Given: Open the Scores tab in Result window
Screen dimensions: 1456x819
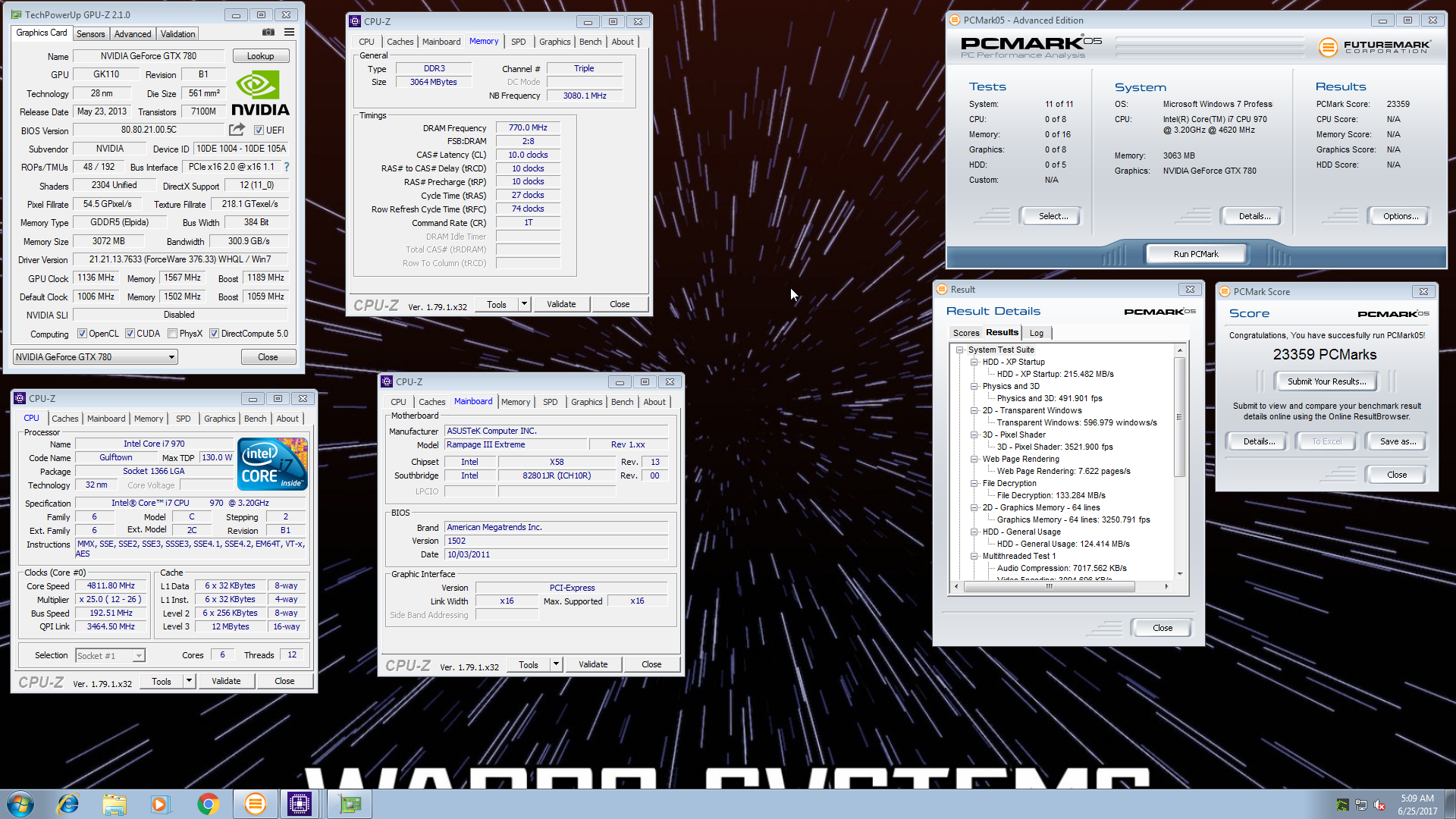Looking at the screenshot, I should point(966,333).
